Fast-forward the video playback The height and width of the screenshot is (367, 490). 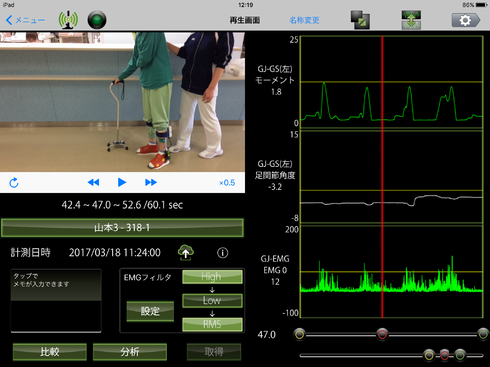coord(151,182)
